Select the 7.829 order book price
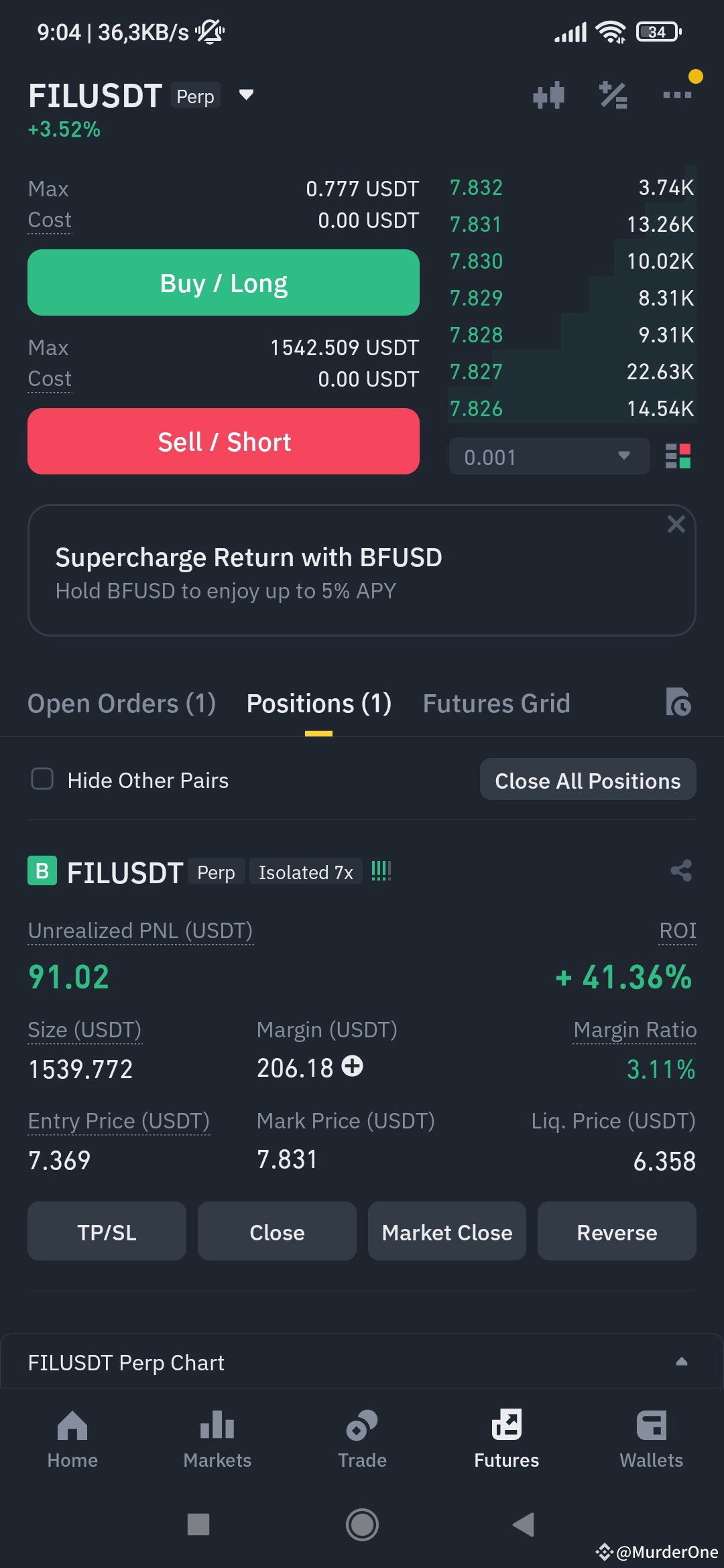 tap(476, 298)
